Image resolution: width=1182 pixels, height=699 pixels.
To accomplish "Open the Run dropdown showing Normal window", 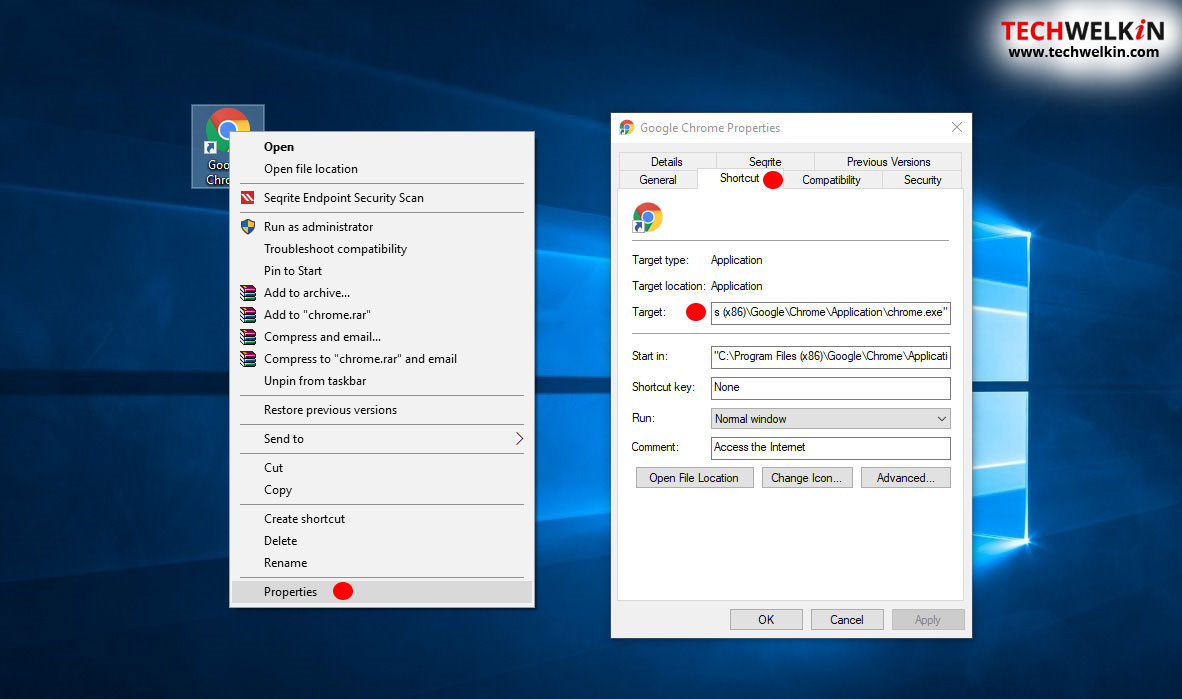I will pos(830,418).
